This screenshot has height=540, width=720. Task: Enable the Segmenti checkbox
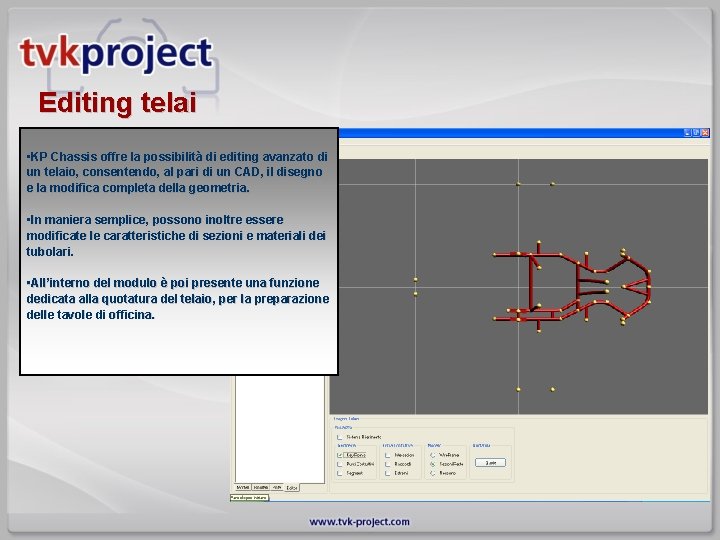click(x=340, y=473)
